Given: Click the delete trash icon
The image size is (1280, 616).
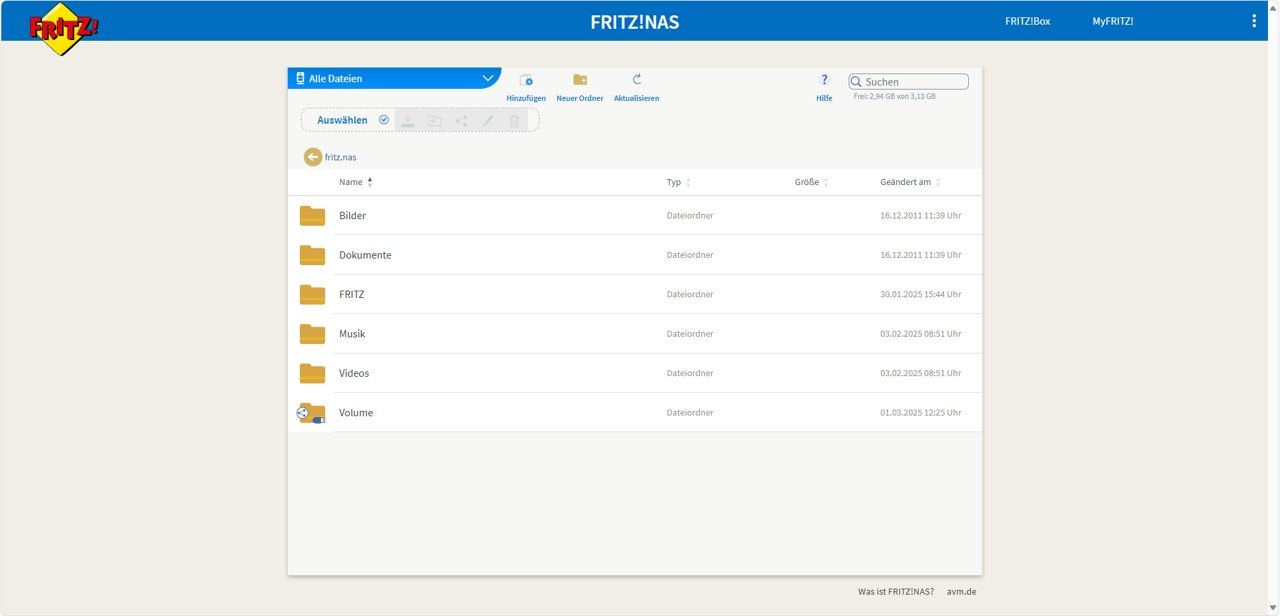Looking at the screenshot, I should click(x=514, y=120).
